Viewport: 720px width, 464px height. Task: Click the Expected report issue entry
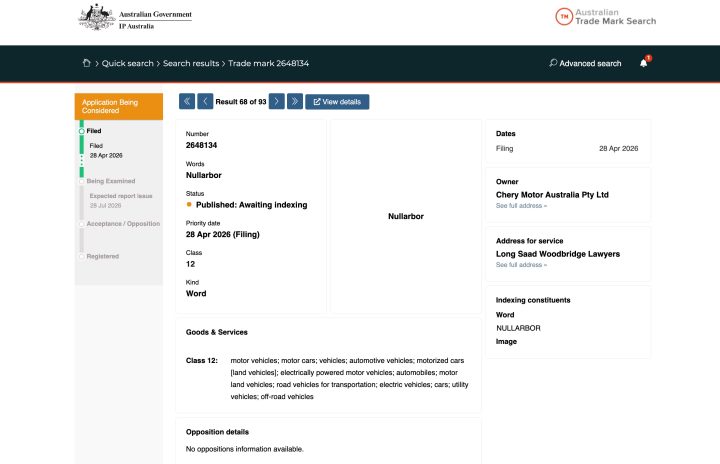pyautogui.click(x=121, y=200)
